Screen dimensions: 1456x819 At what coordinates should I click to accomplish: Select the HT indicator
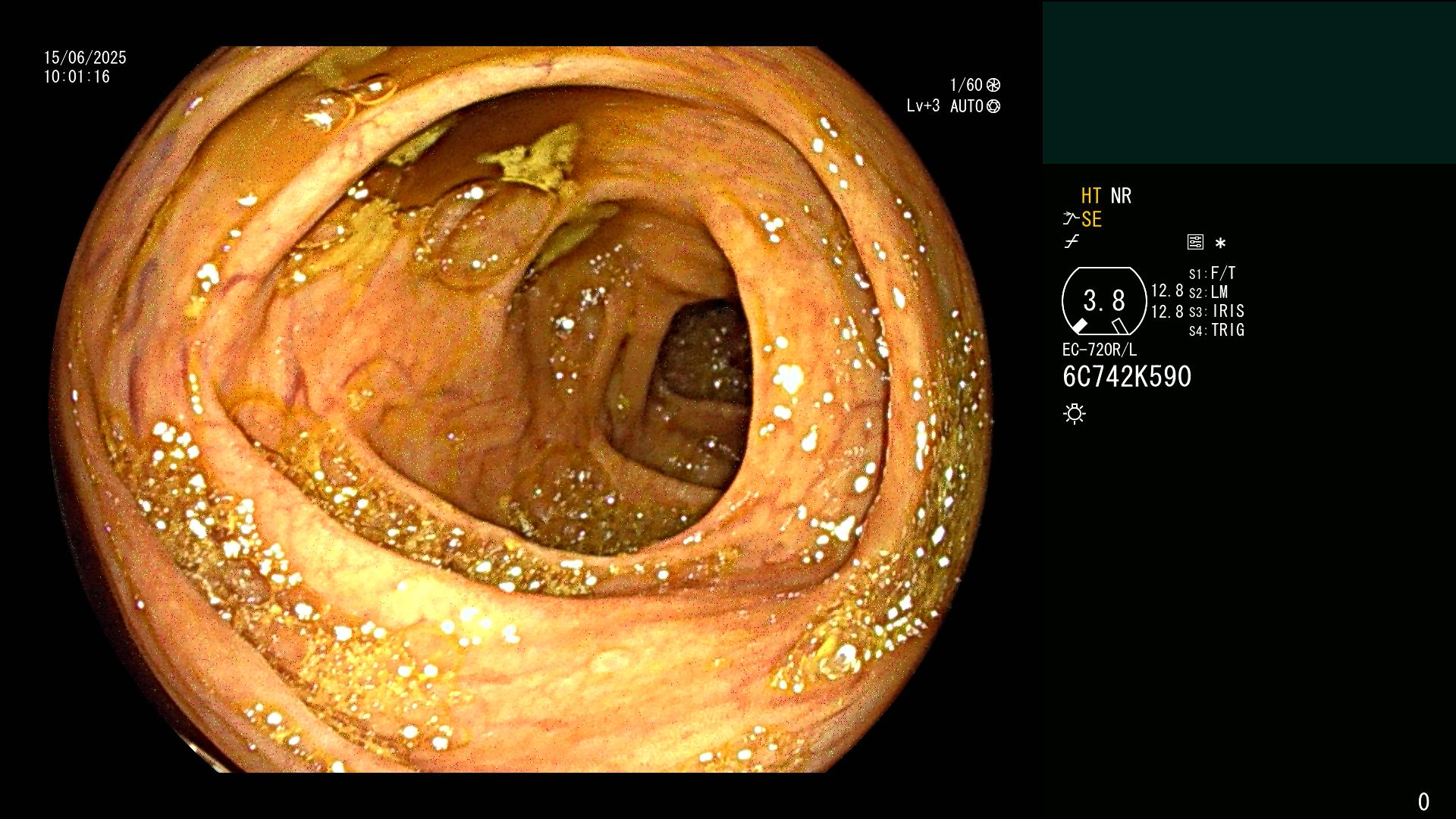(1091, 196)
